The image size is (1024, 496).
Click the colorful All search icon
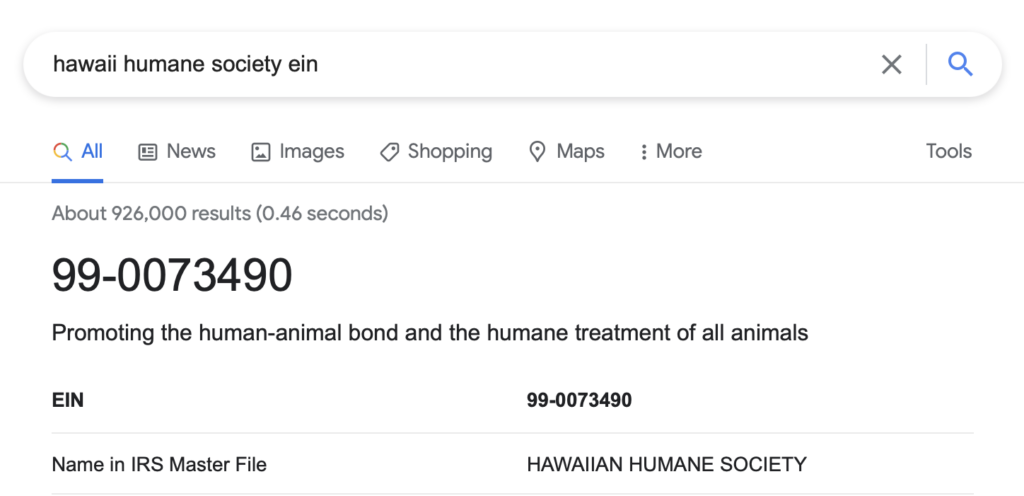[x=62, y=152]
